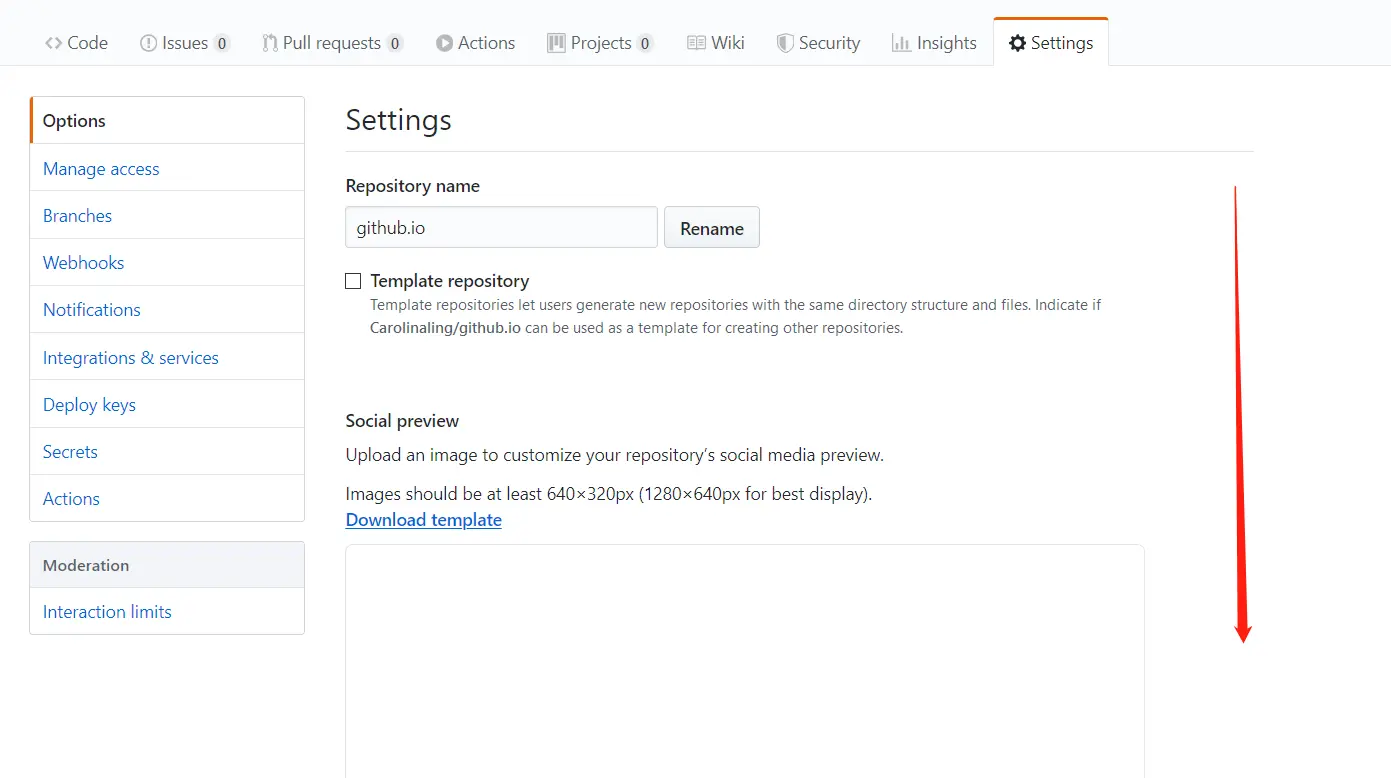Click the Issues exclamation icon
Screen dimensions: 1391x778
click(148, 43)
